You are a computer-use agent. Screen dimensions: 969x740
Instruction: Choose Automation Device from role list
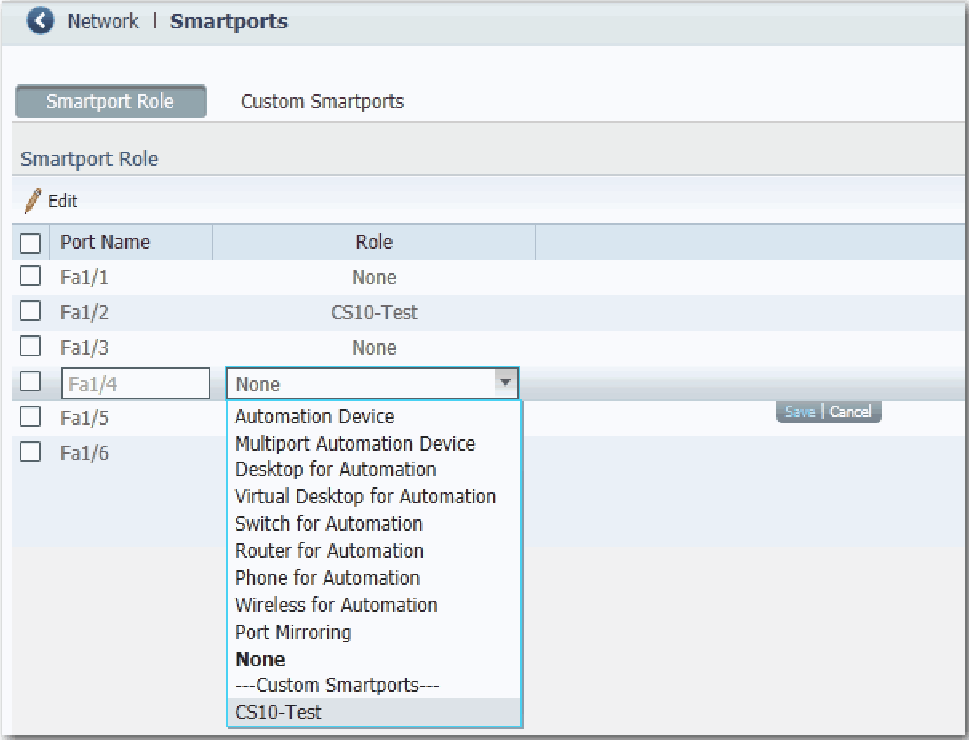(x=314, y=416)
